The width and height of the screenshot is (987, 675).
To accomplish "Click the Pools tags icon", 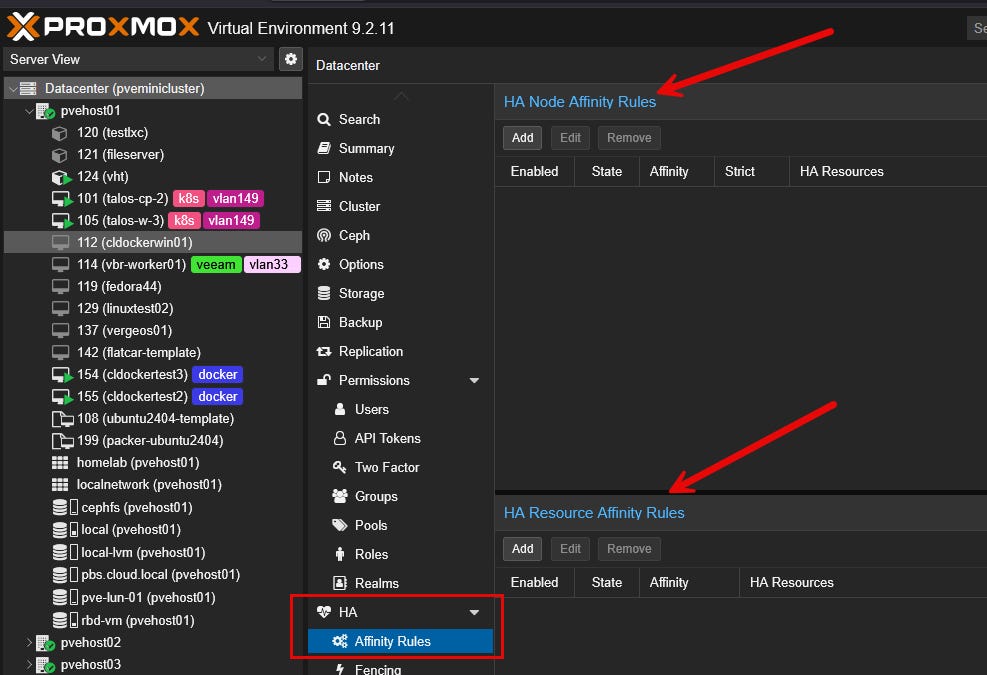I will (340, 525).
